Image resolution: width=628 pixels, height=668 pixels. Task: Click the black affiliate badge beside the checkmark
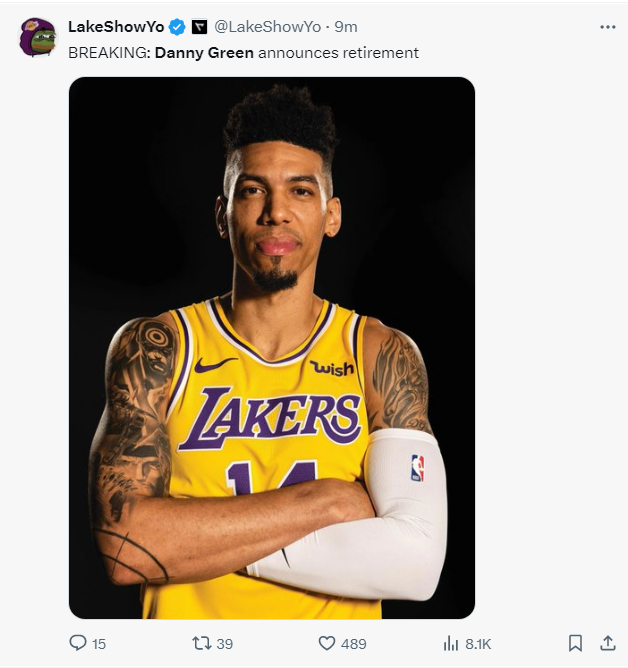point(199,27)
